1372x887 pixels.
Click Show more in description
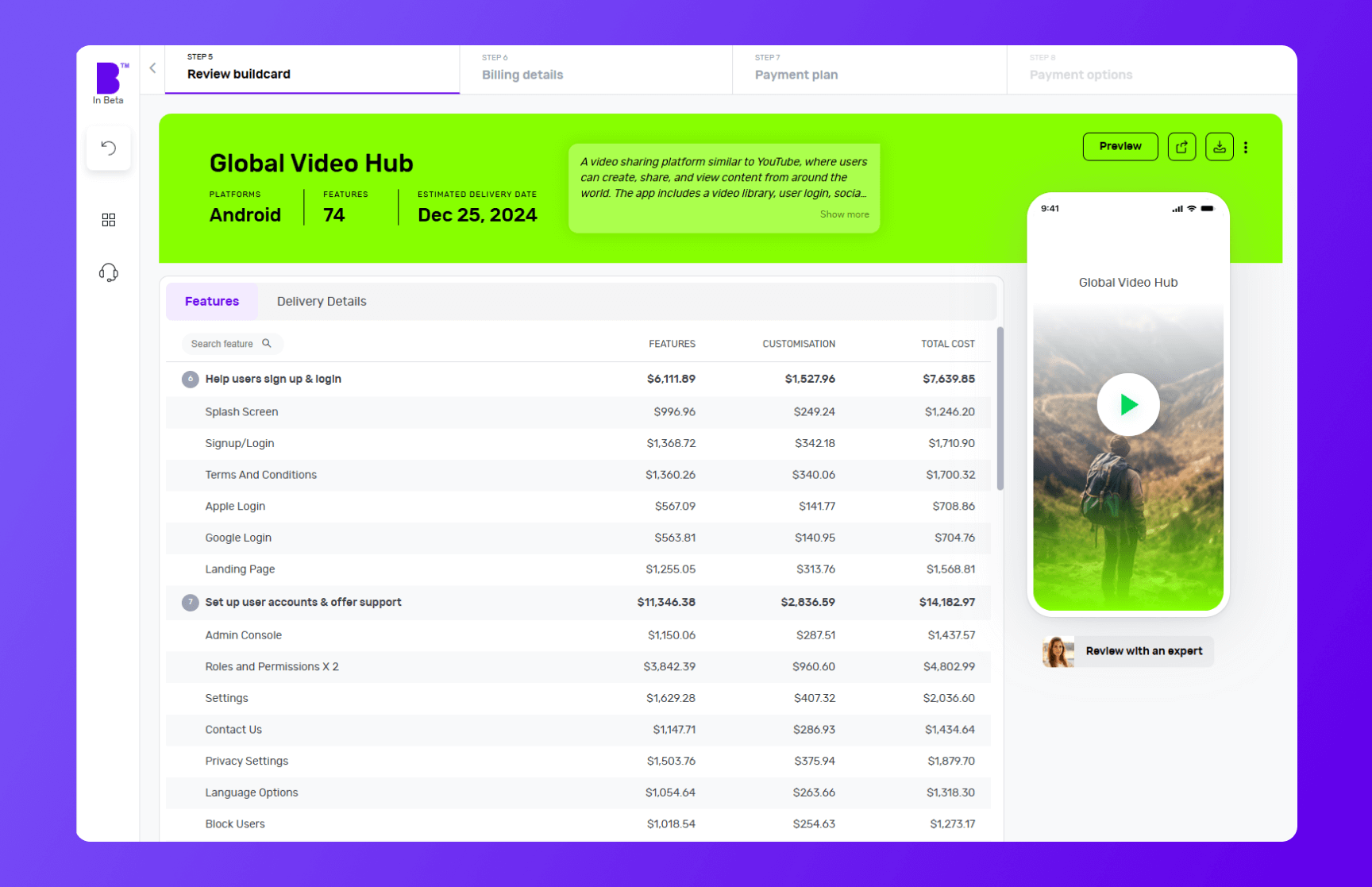844,214
